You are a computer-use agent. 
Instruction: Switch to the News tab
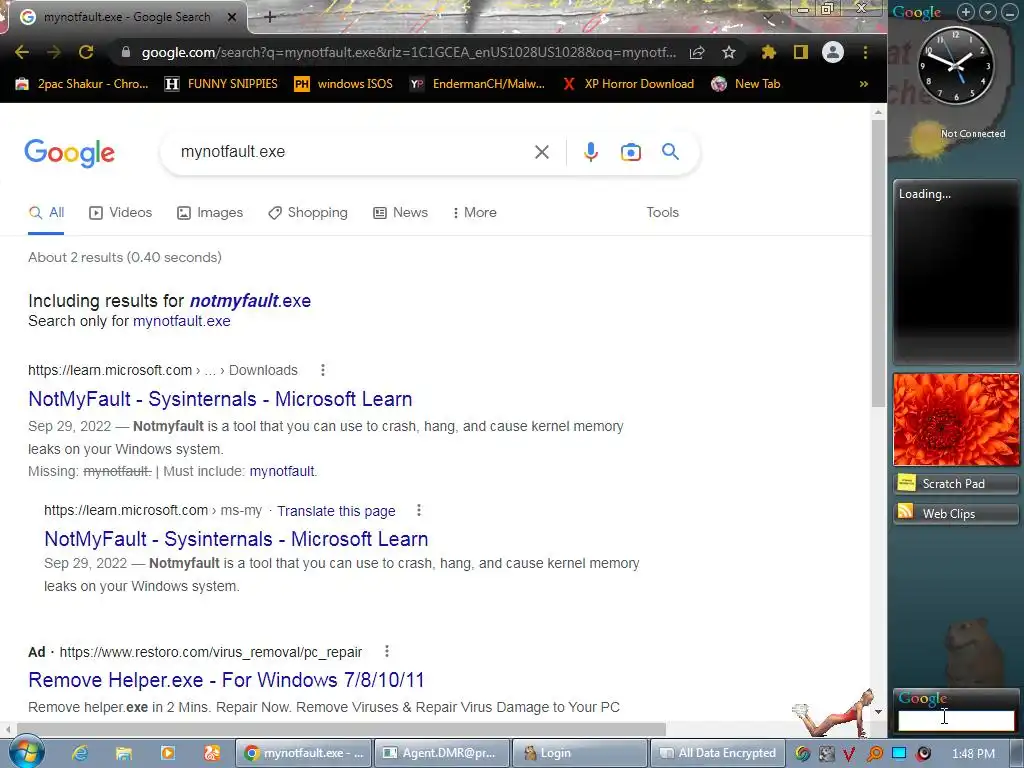click(400, 213)
